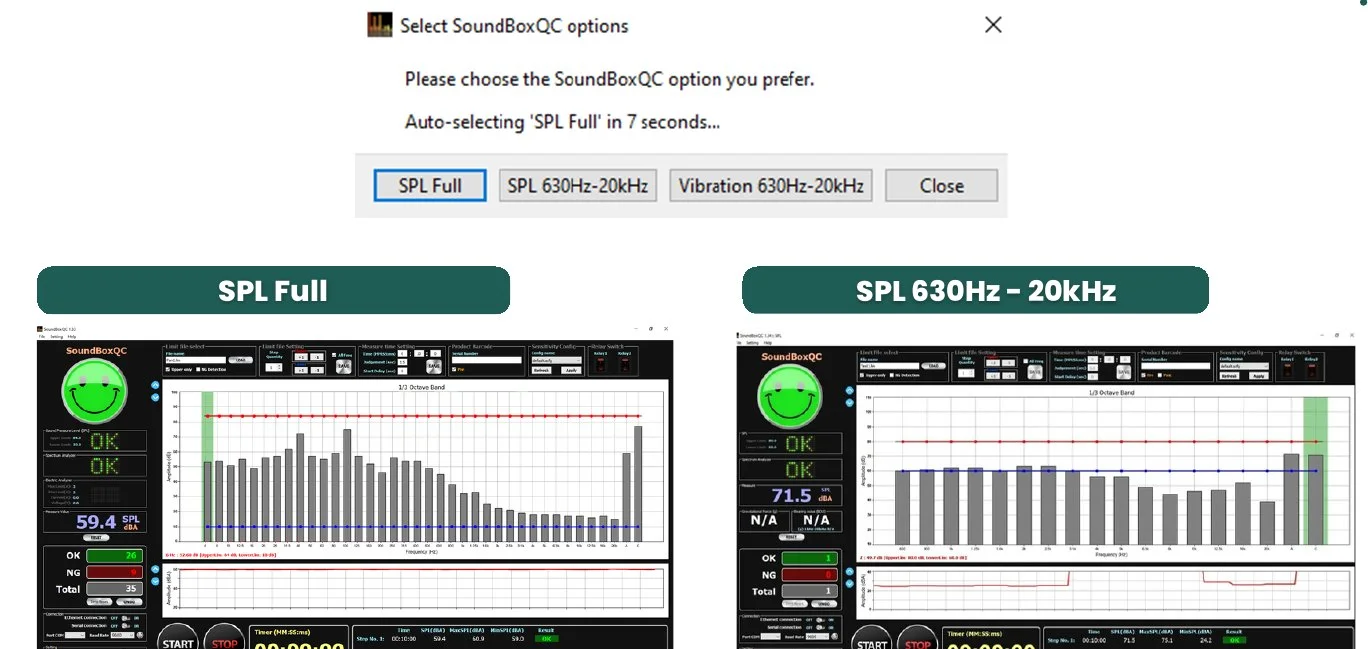The image size is (1368, 649).
Task: Open Setting menu in SPL 630Hz-20kHz window
Action: pos(752,342)
